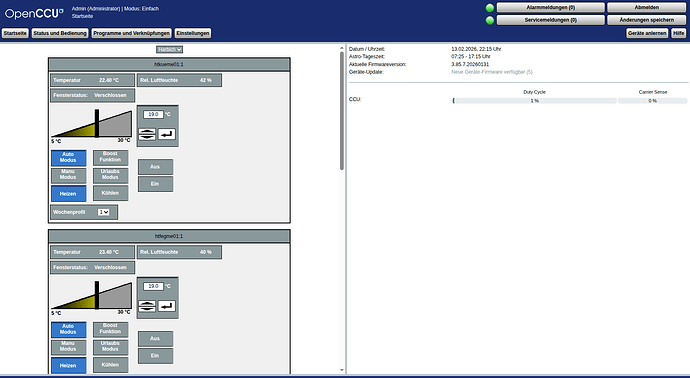Click Änderungen speichern
The height and width of the screenshot is (378, 690).
(x=646, y=20)
